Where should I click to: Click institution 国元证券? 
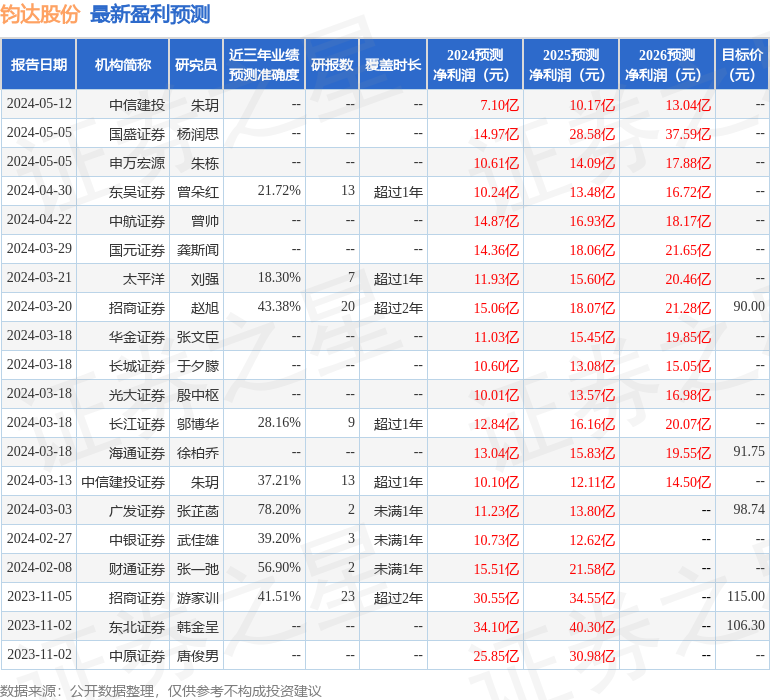[137, 250]
